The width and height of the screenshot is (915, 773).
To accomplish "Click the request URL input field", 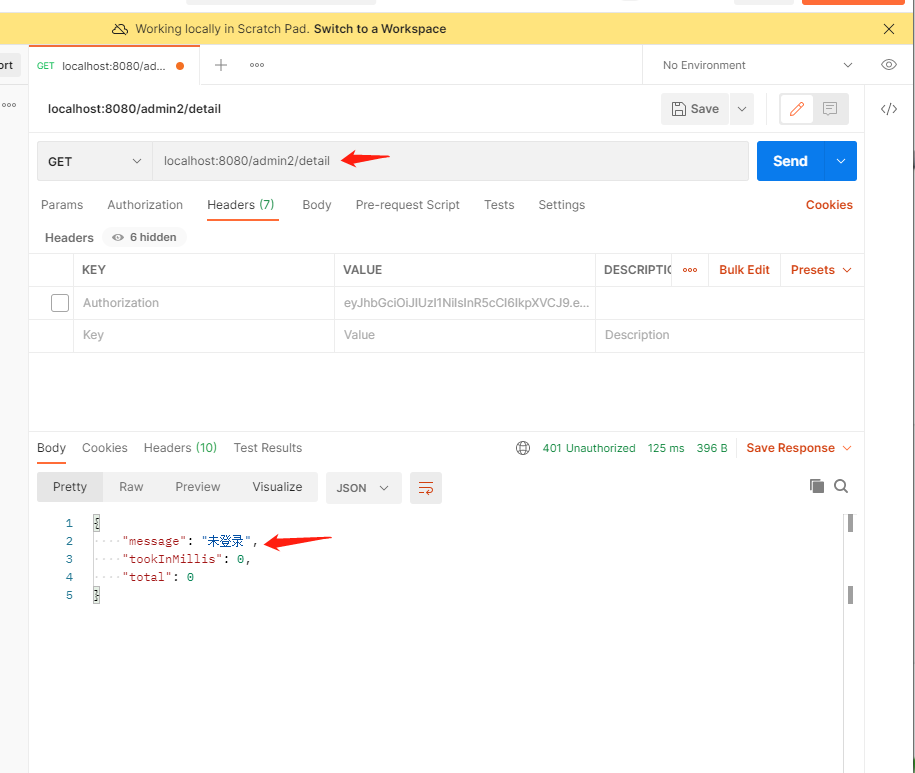I will pyautogui.click(x=450, y=161).
